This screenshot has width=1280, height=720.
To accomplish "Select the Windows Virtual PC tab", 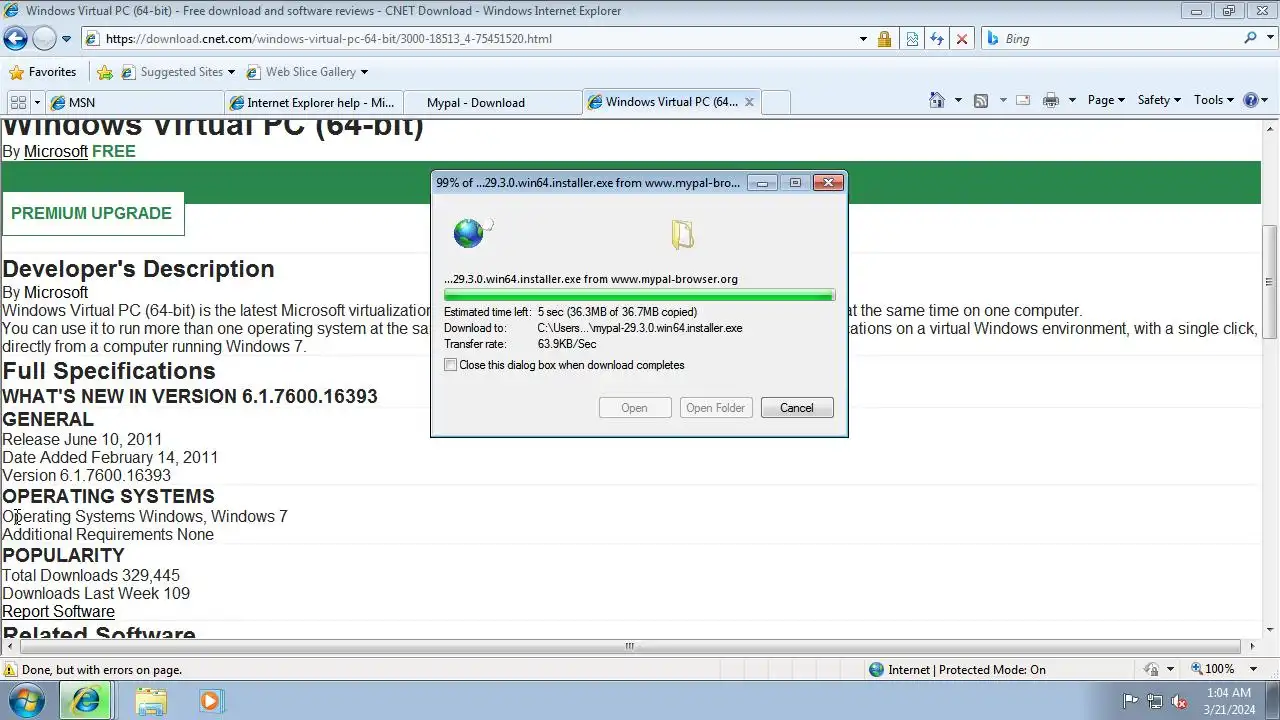I will [x=663, y=101].
